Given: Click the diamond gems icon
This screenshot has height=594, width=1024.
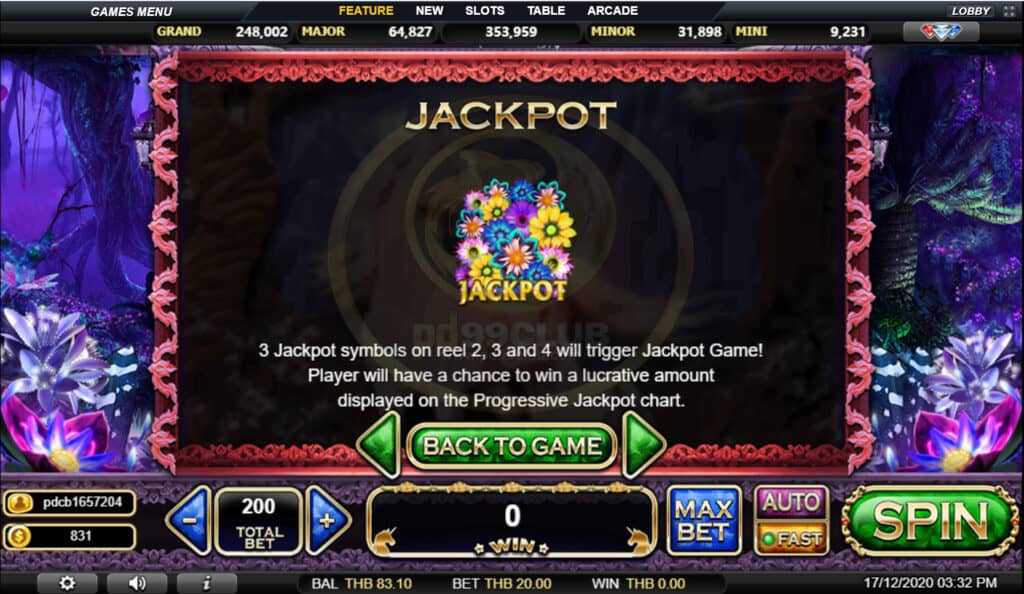Looking at the screenshot, I should (940, 31).
